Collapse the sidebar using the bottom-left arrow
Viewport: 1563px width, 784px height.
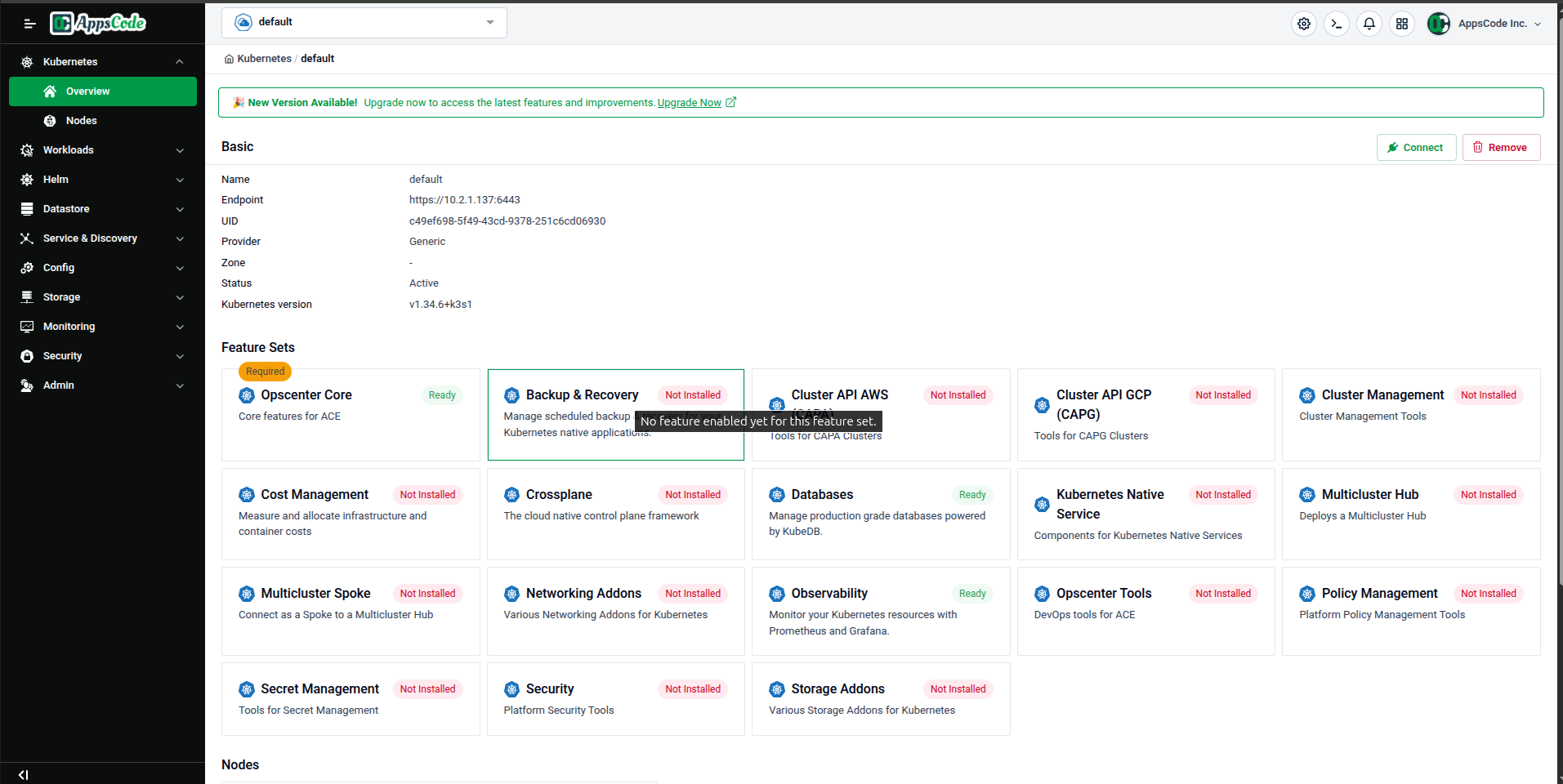point(23,774)
